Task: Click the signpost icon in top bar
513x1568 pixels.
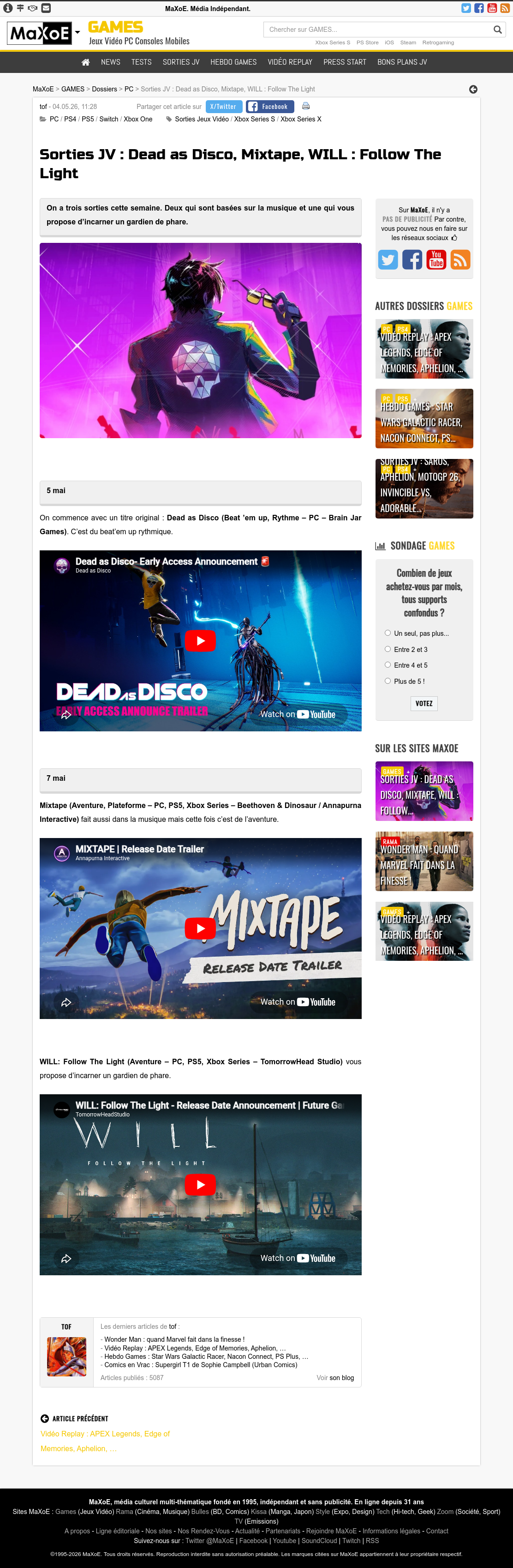Action: pyautogui.click(x=20, y=8)
